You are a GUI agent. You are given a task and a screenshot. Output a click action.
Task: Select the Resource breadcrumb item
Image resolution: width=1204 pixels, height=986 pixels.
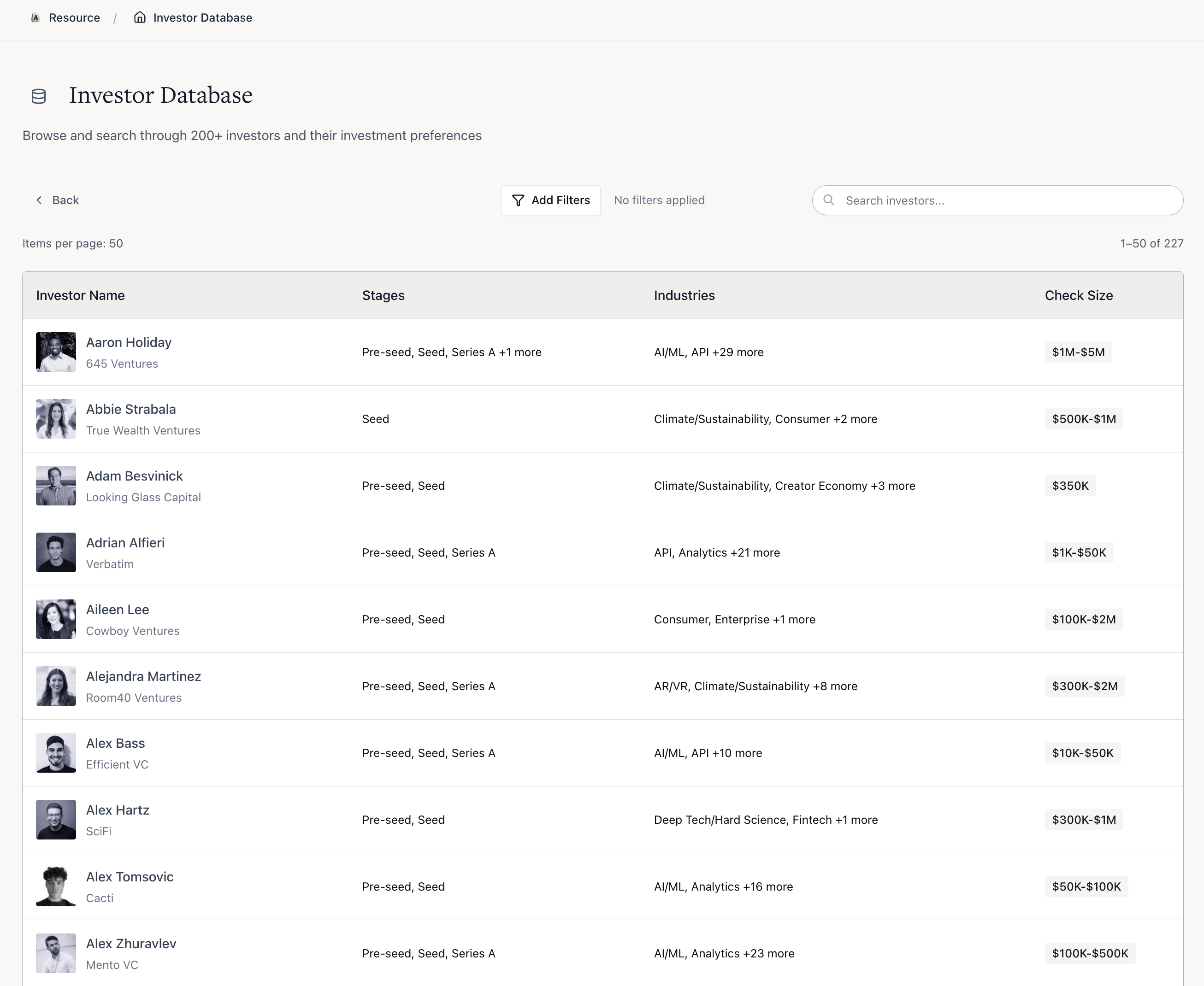click(74, 17)
